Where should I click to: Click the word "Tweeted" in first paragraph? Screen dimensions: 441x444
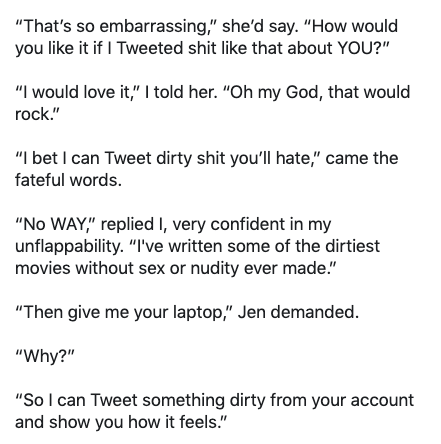point(150,48)
